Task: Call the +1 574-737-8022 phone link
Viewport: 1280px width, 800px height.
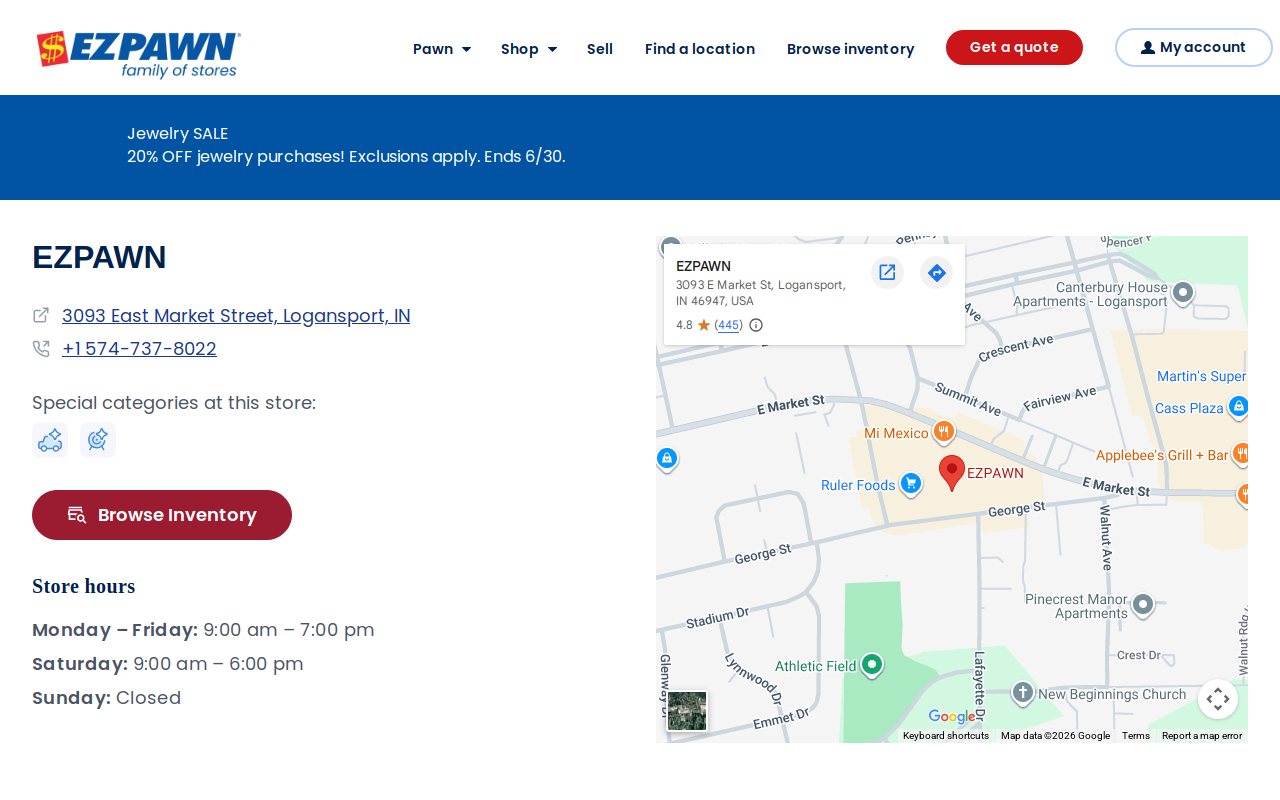Action: tap(139, 349)
